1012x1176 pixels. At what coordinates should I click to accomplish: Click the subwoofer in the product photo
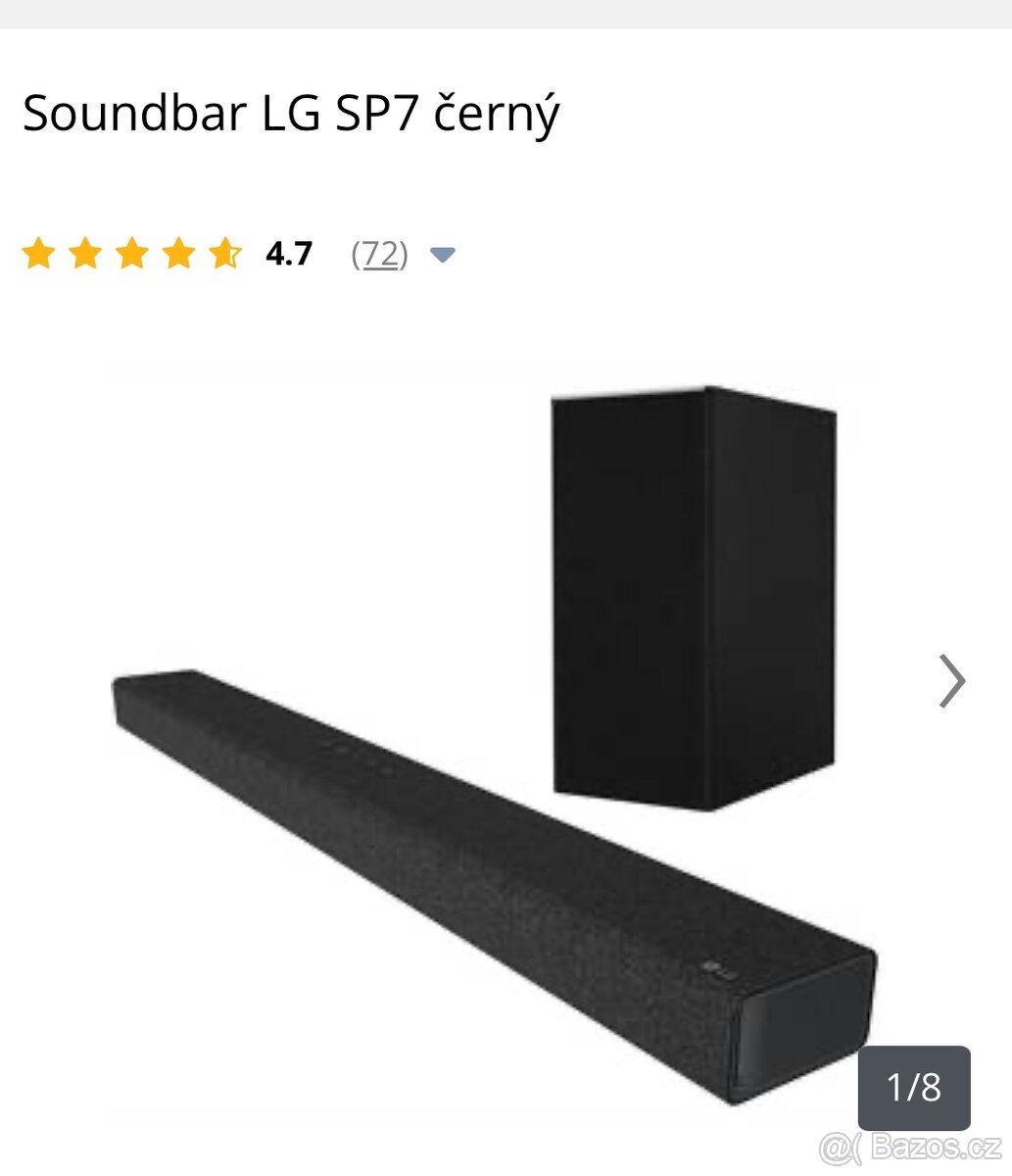(x=694, y=598)
